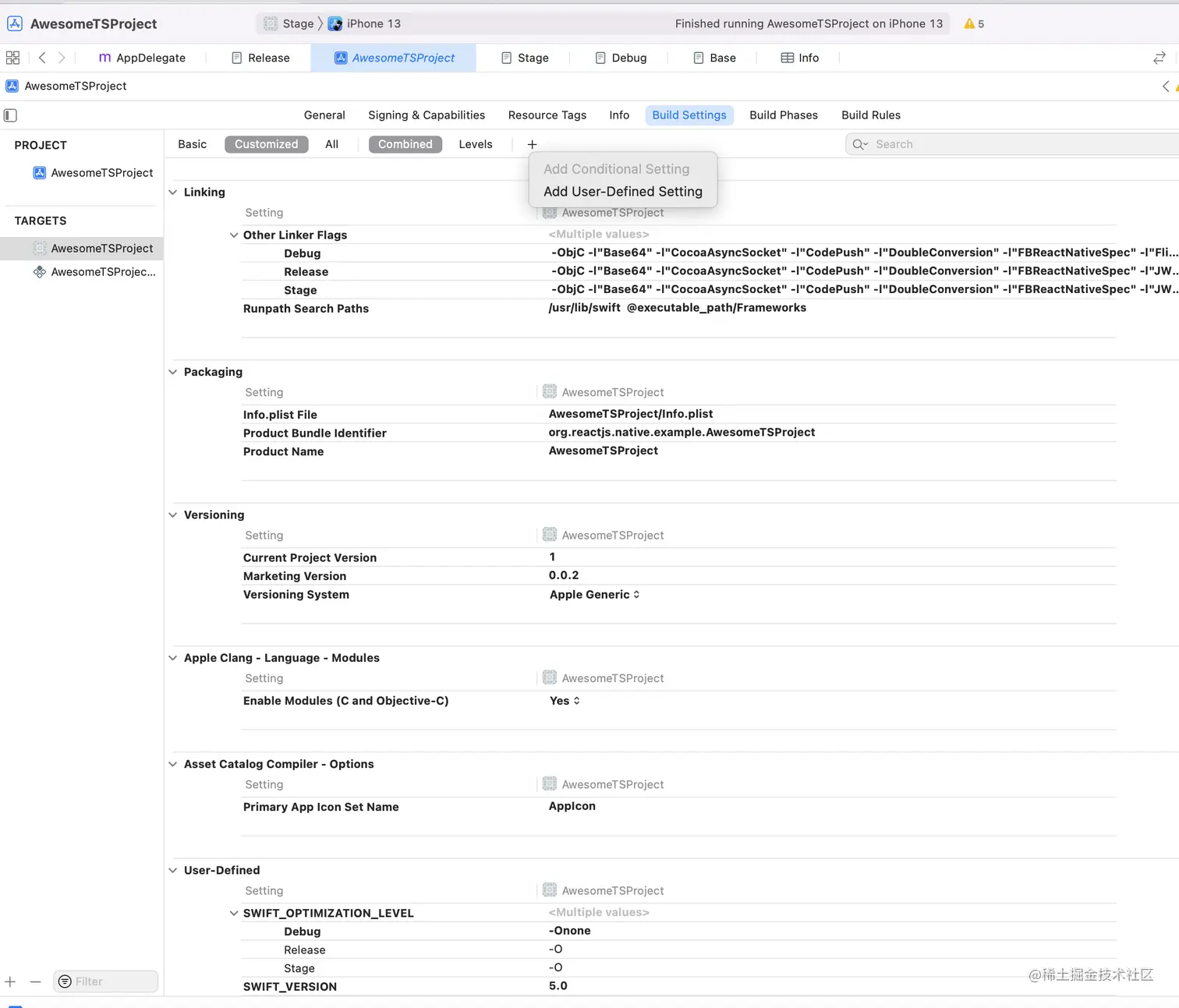
Task: Show Customized build settings
Action: pos(266,144)
